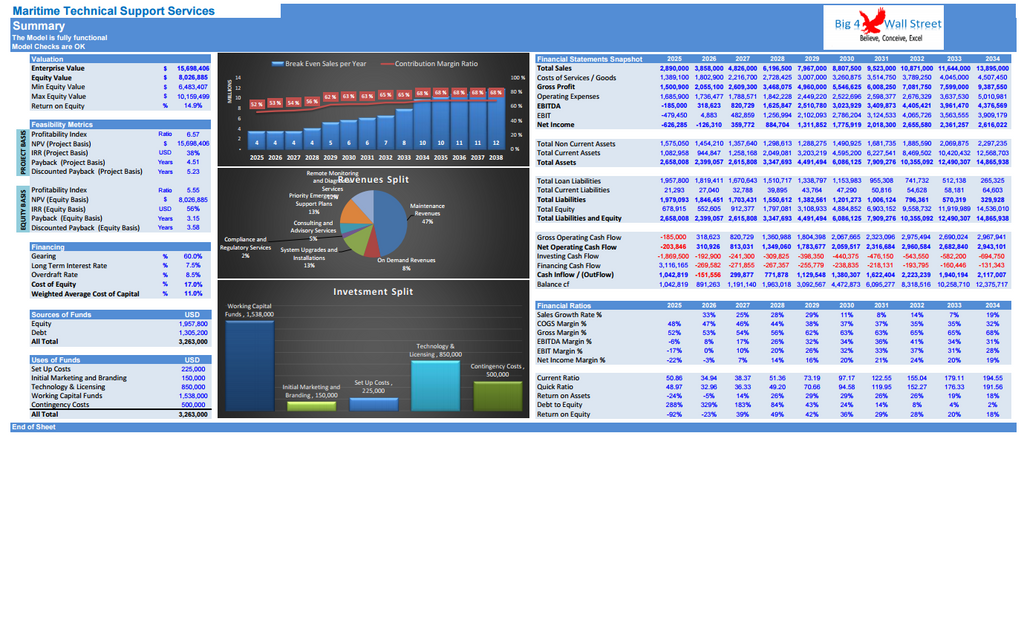Select the Financial Statements Snapshot header

(589, 59)
